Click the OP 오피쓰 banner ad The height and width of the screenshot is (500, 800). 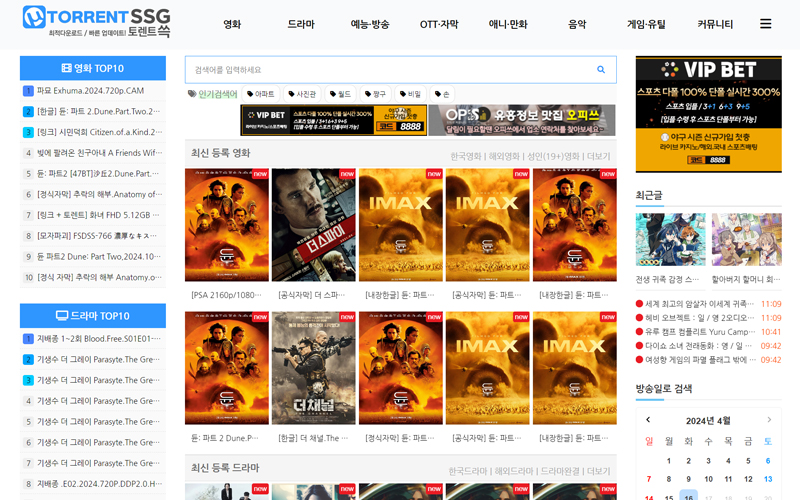[522, 120]
